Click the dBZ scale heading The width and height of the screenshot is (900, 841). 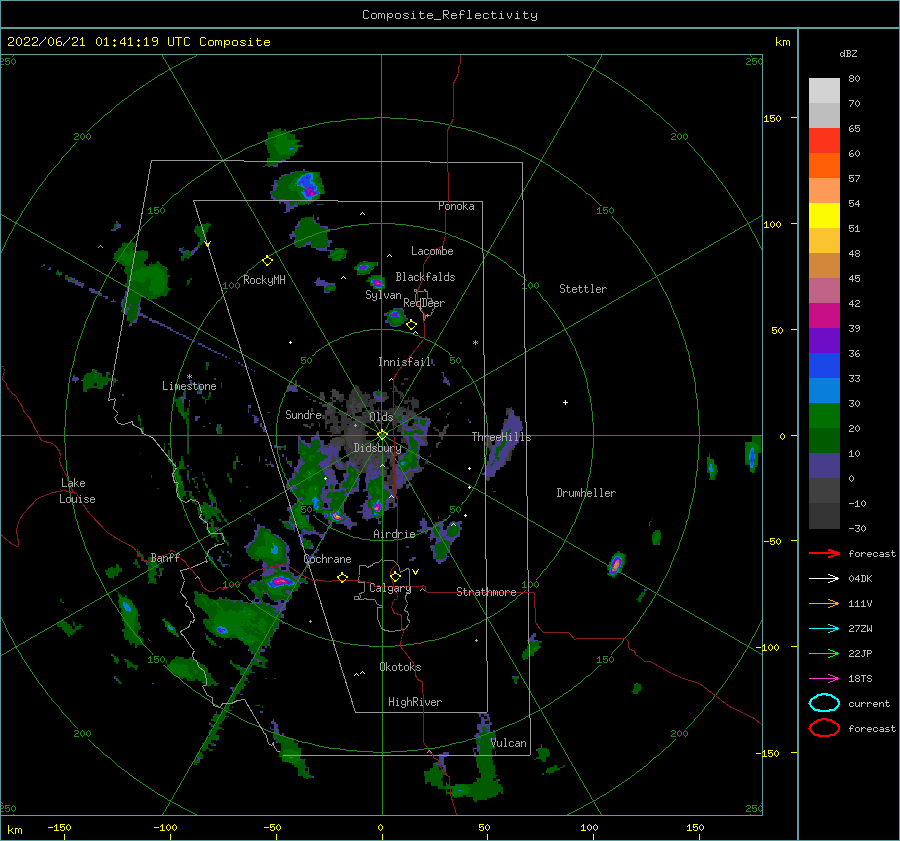848,53
